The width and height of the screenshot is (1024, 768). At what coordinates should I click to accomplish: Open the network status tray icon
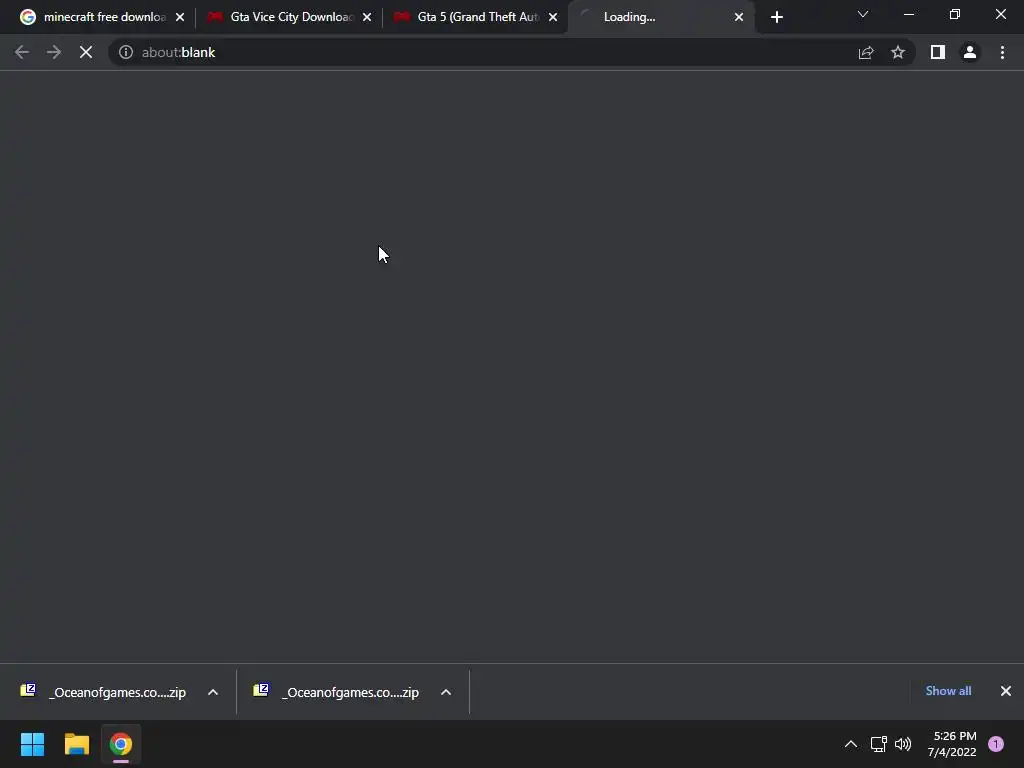[x=878, y=744]
